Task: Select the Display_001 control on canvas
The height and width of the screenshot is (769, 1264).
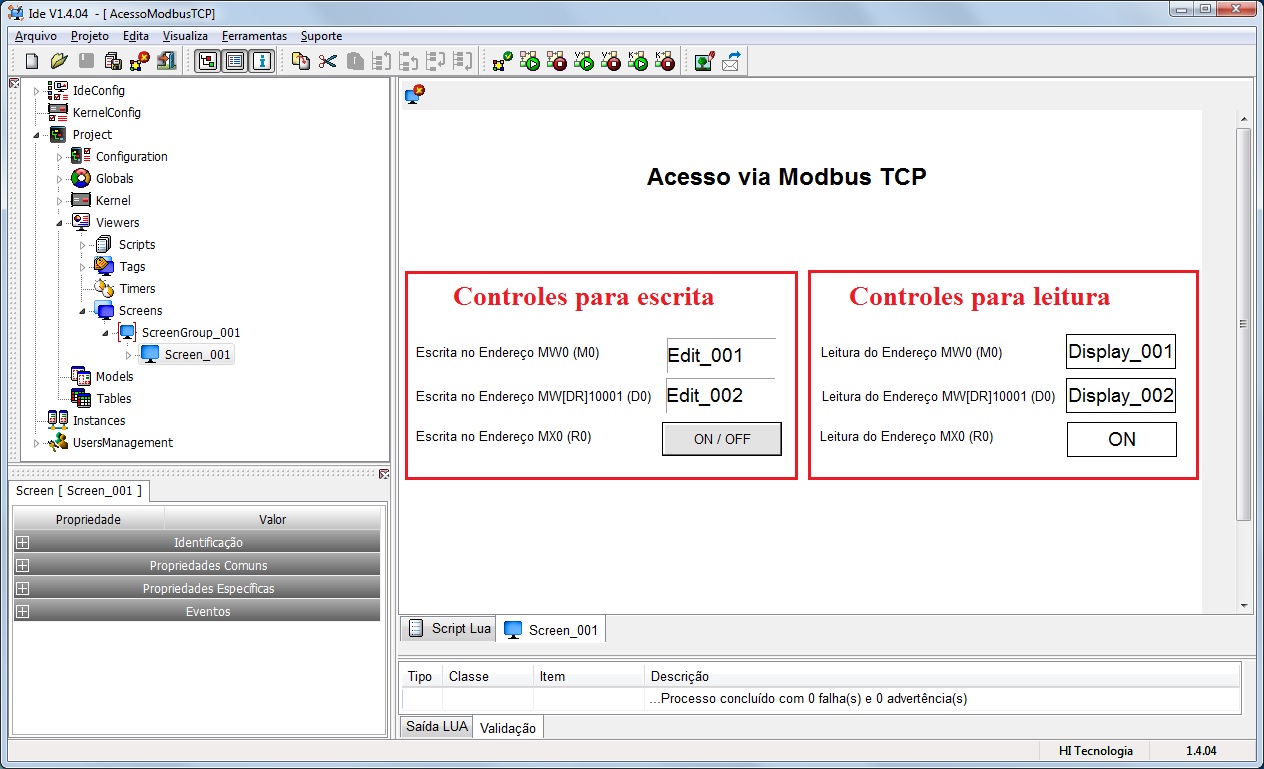Action: [1121, 352]
